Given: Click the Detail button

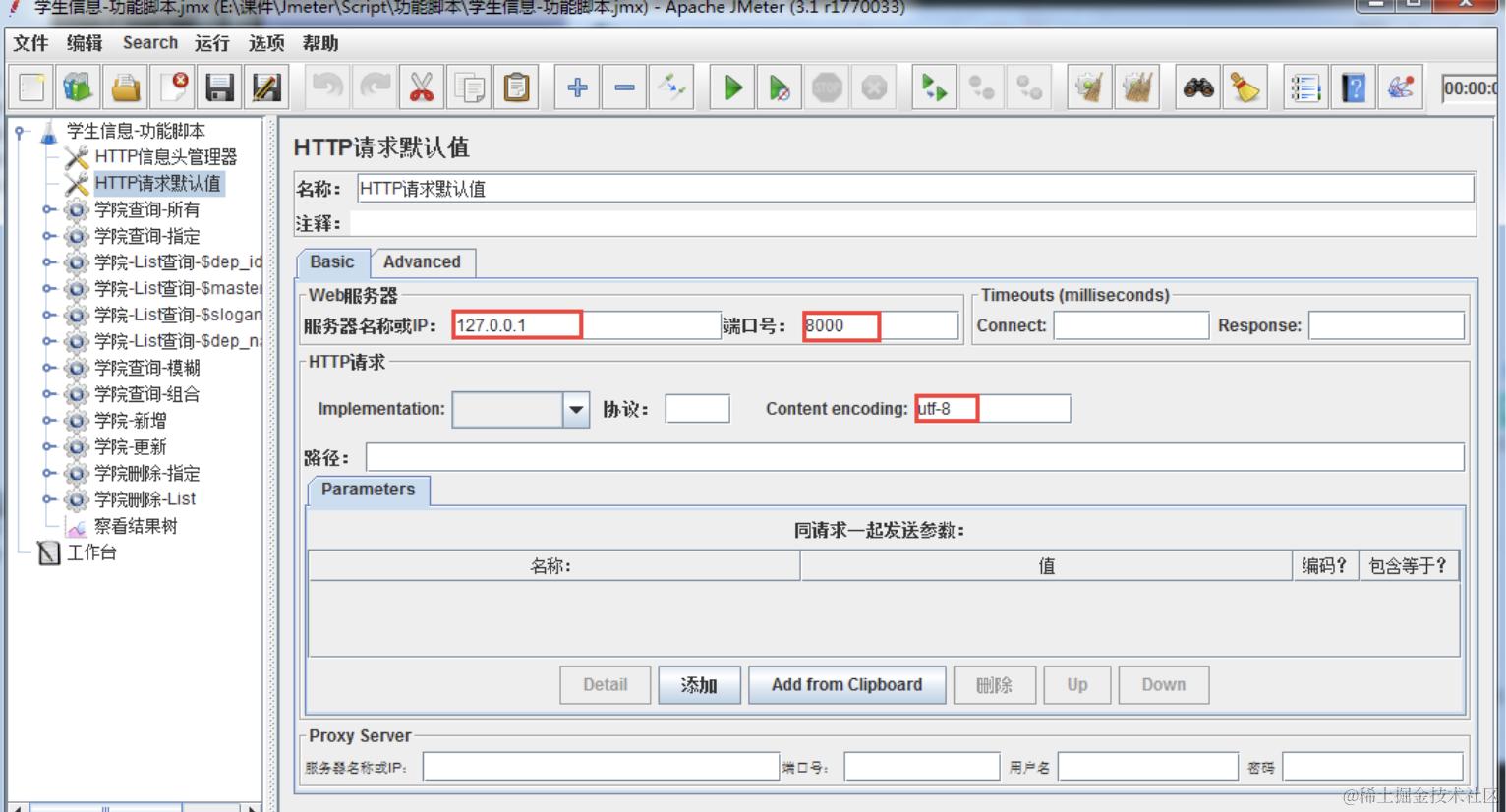Looking at the screenshot, I should tap(606, 685).
